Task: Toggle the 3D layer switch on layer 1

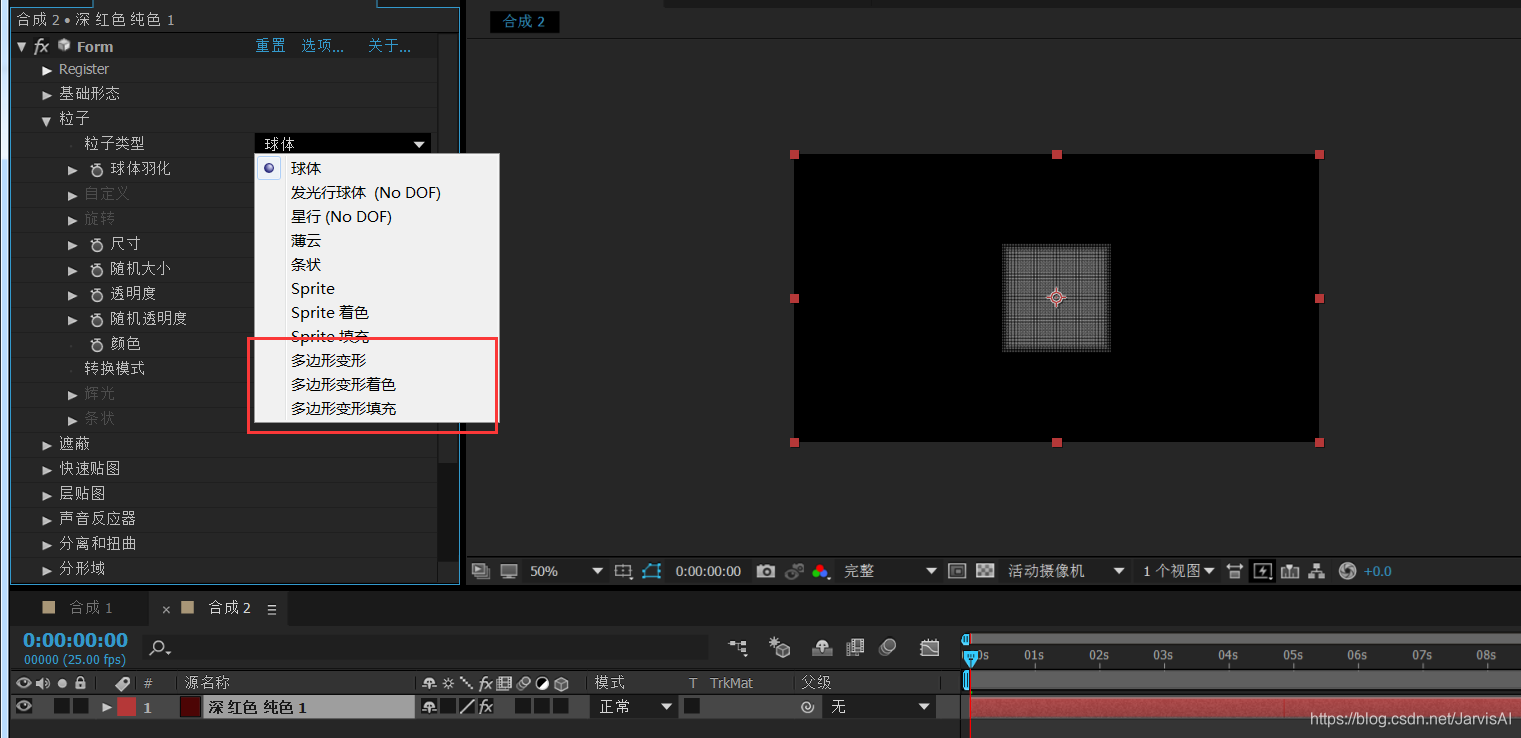Action: pos(561,706)
